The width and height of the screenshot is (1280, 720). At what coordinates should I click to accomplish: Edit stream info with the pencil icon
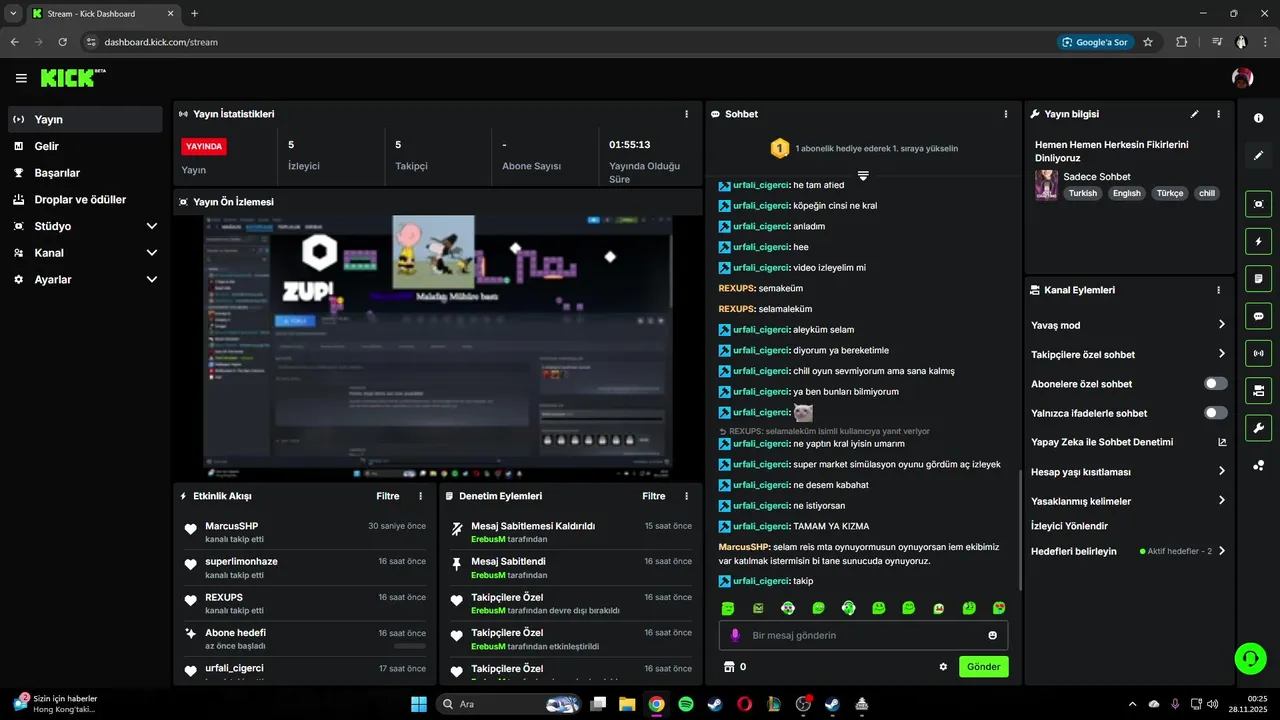[1194, 114]
